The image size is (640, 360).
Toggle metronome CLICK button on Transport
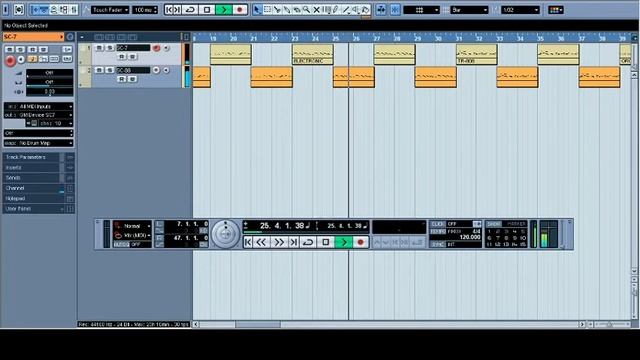point(437,224)
